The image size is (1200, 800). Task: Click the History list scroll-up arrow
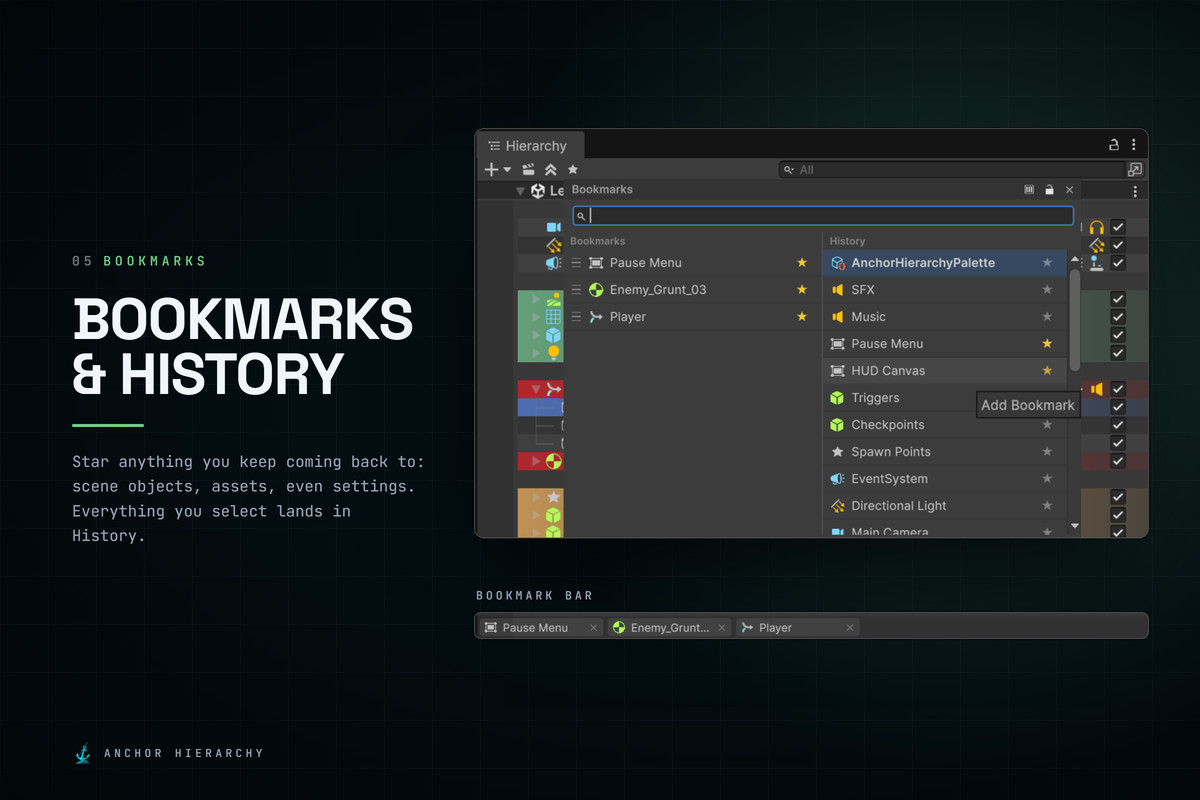1075,257
